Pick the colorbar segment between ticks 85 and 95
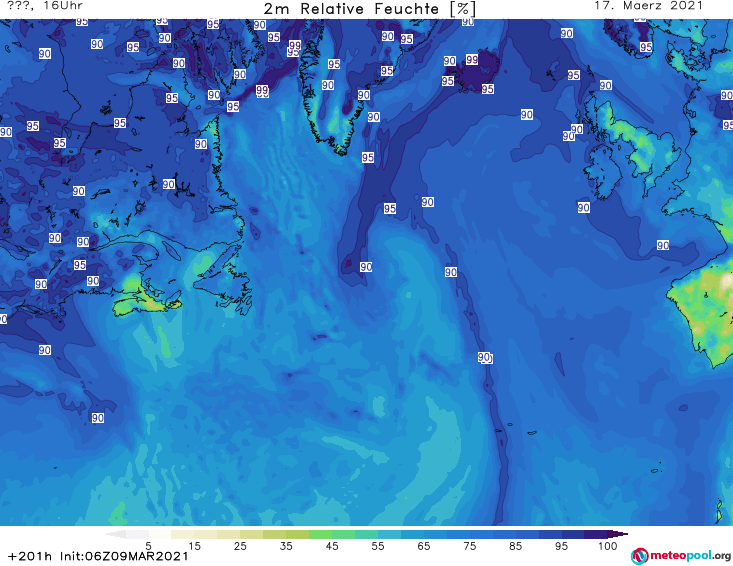 538,534
